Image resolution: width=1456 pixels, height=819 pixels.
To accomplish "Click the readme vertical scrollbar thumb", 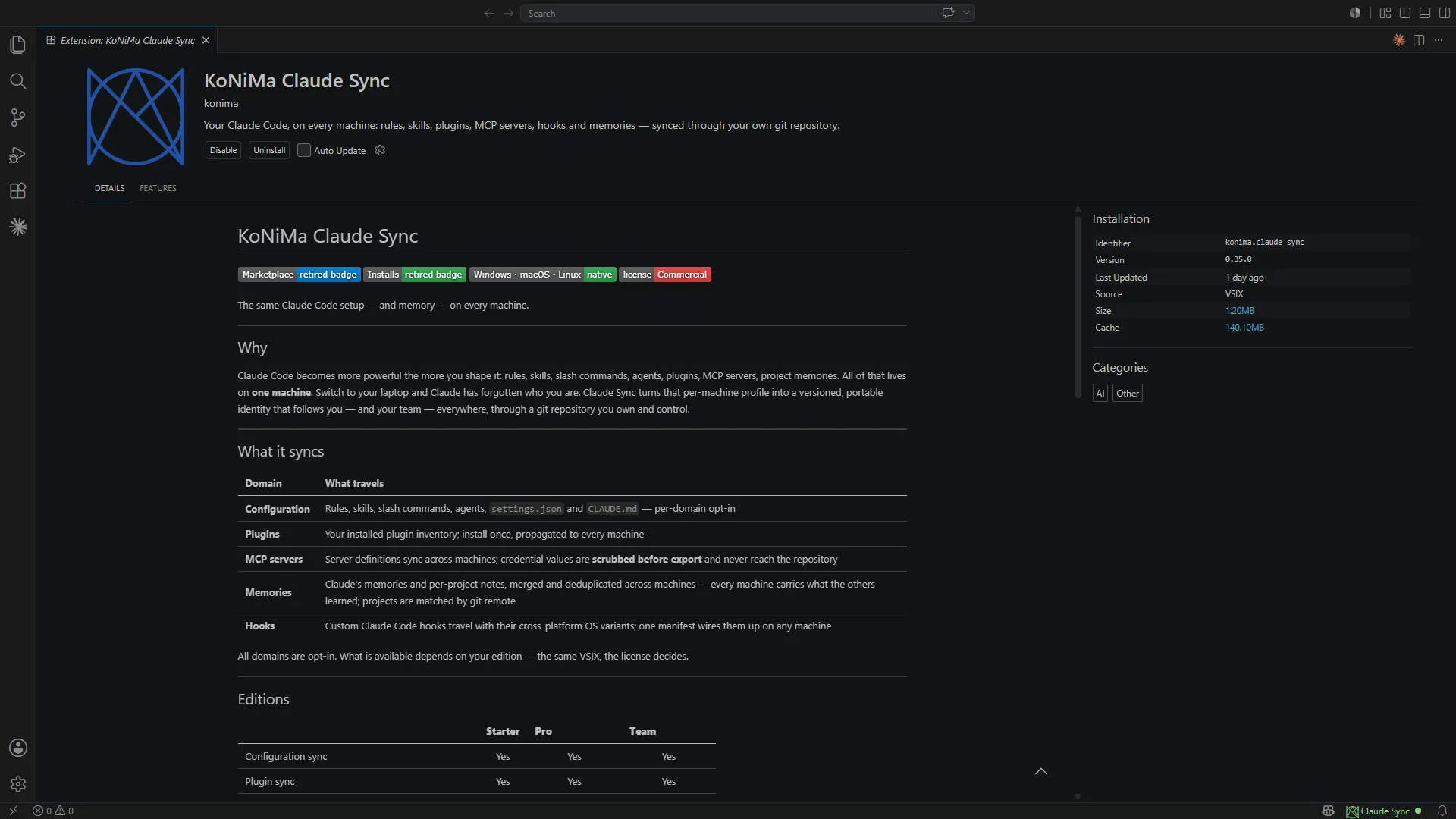I will coord(1078,306).
